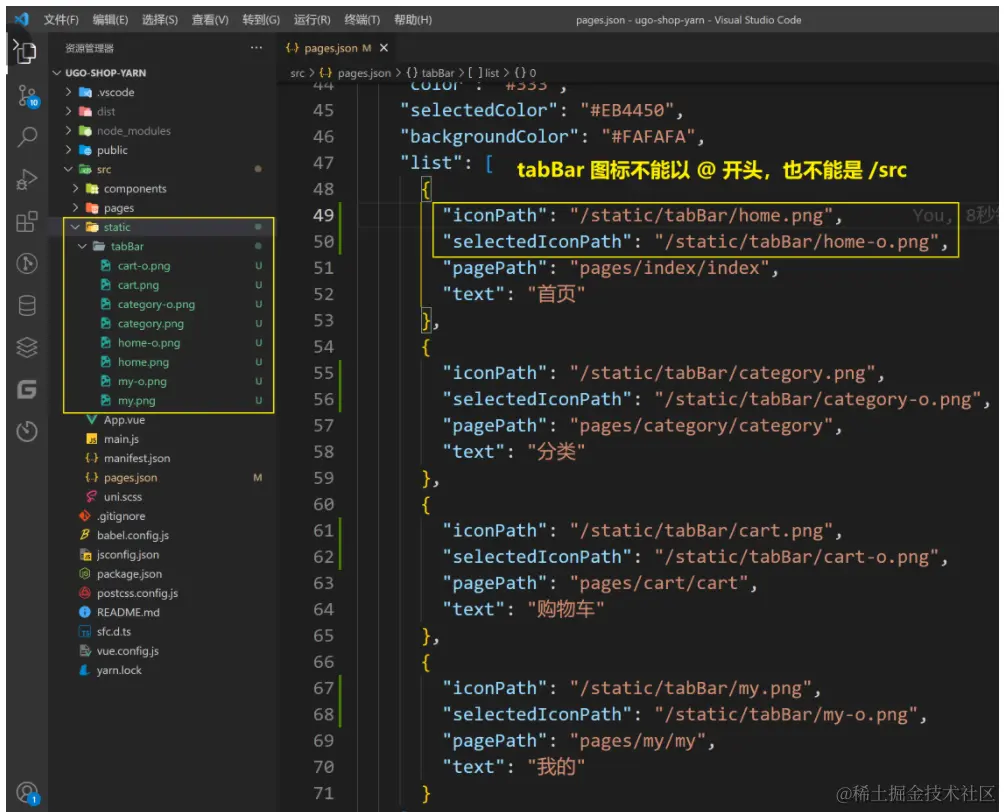Select pages.json in explorer tree
Image resolution: width=1004 pixels, height=812 pixels.
click(x=131, y=477)
